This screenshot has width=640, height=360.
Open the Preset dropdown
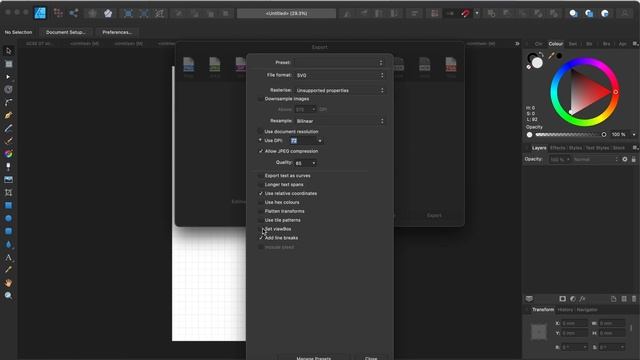[340, 63]
